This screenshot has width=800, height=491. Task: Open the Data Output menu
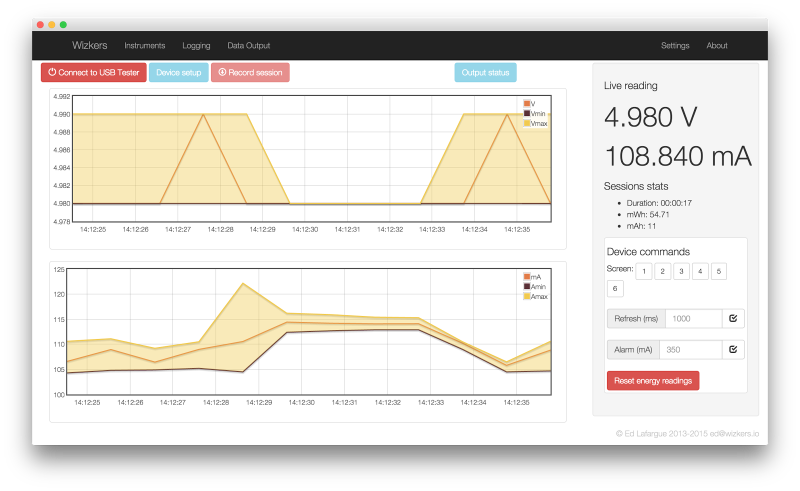pos(248,45)
